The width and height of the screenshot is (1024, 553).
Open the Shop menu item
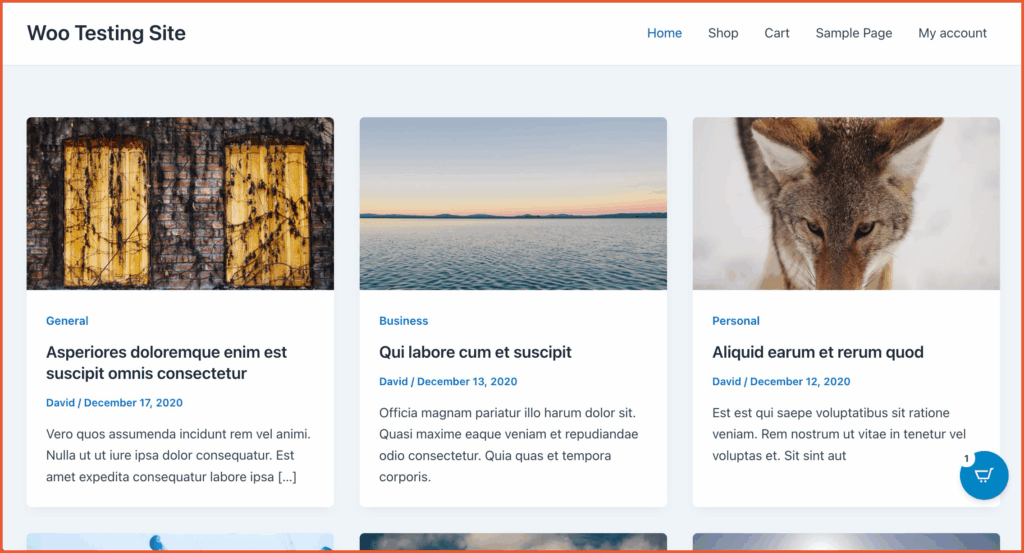click(723, 33)
